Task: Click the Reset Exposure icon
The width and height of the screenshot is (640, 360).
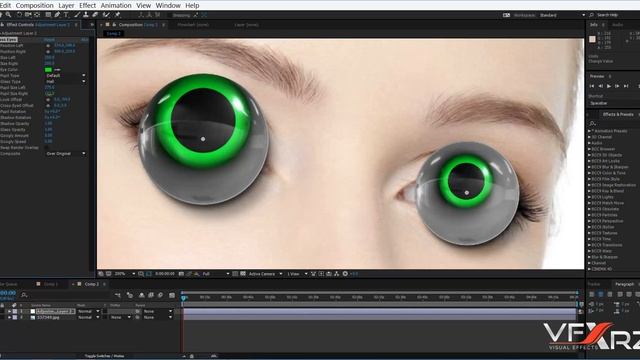Action: (345, 274)
